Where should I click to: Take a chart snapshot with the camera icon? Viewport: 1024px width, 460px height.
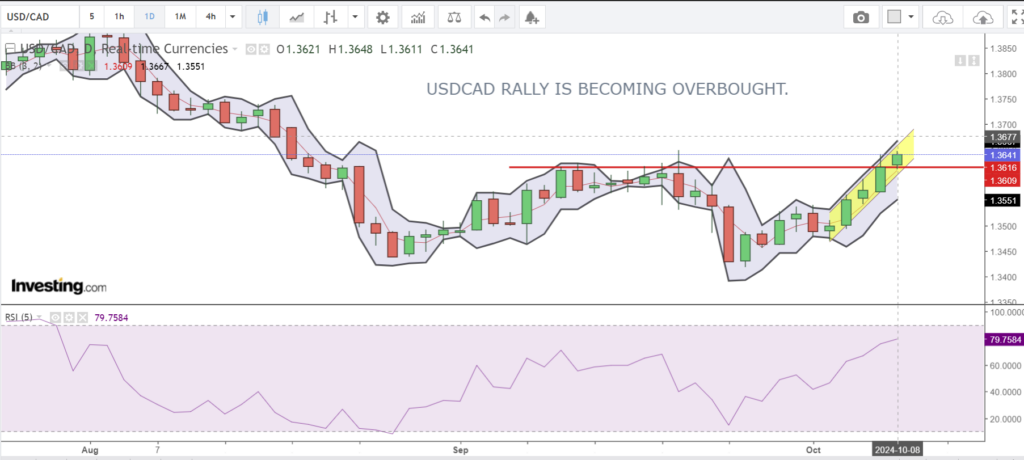[860, 17]
